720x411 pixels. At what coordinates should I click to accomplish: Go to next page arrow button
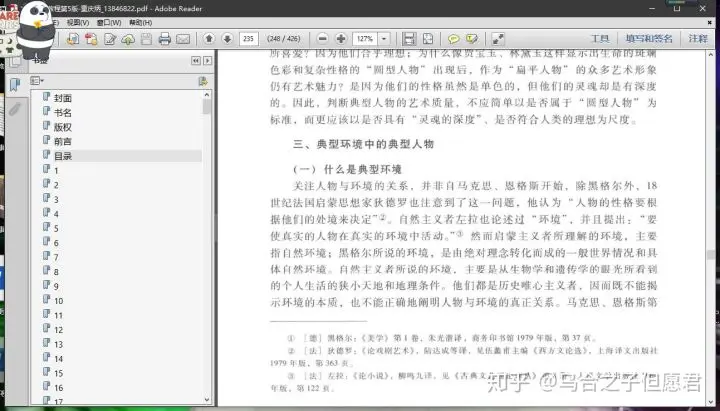[x=227, y=39]
